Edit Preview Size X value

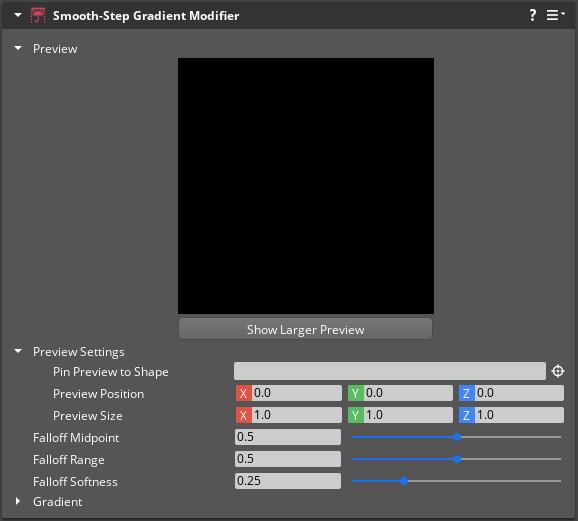point(296,415)
